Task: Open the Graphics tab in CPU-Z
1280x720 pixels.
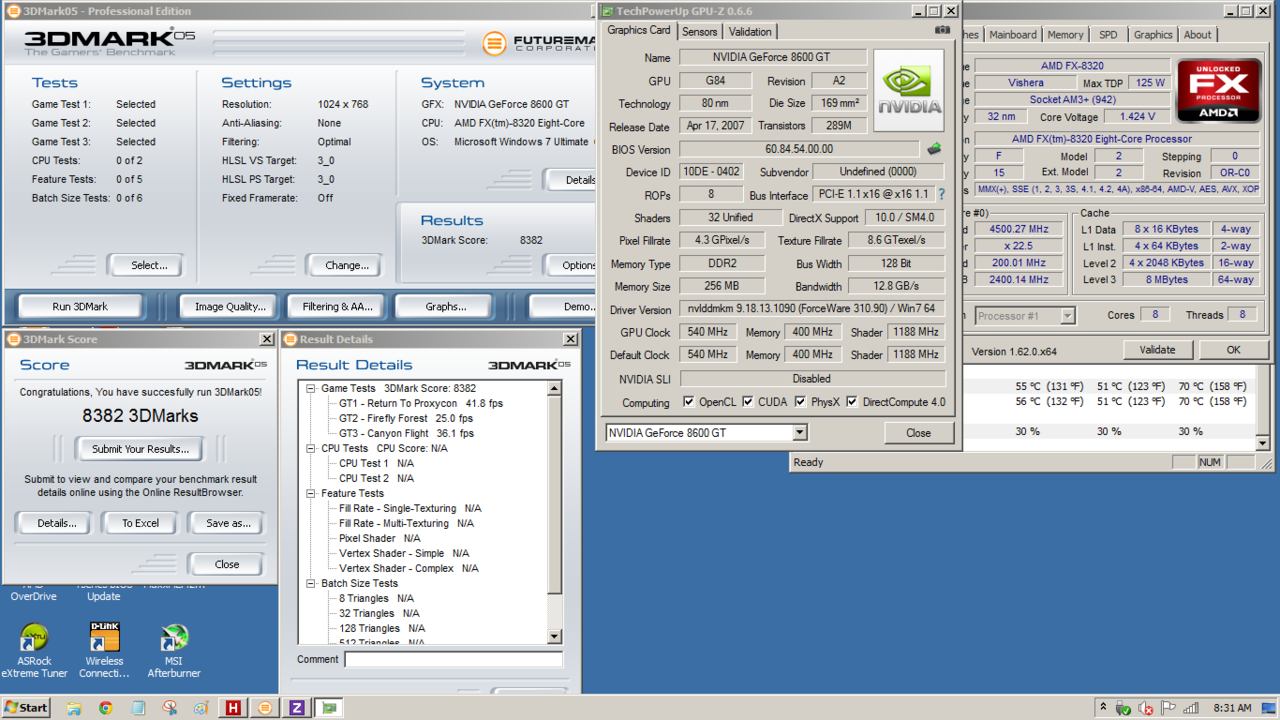Action: pyautogui.click(x=1153, y=34)
